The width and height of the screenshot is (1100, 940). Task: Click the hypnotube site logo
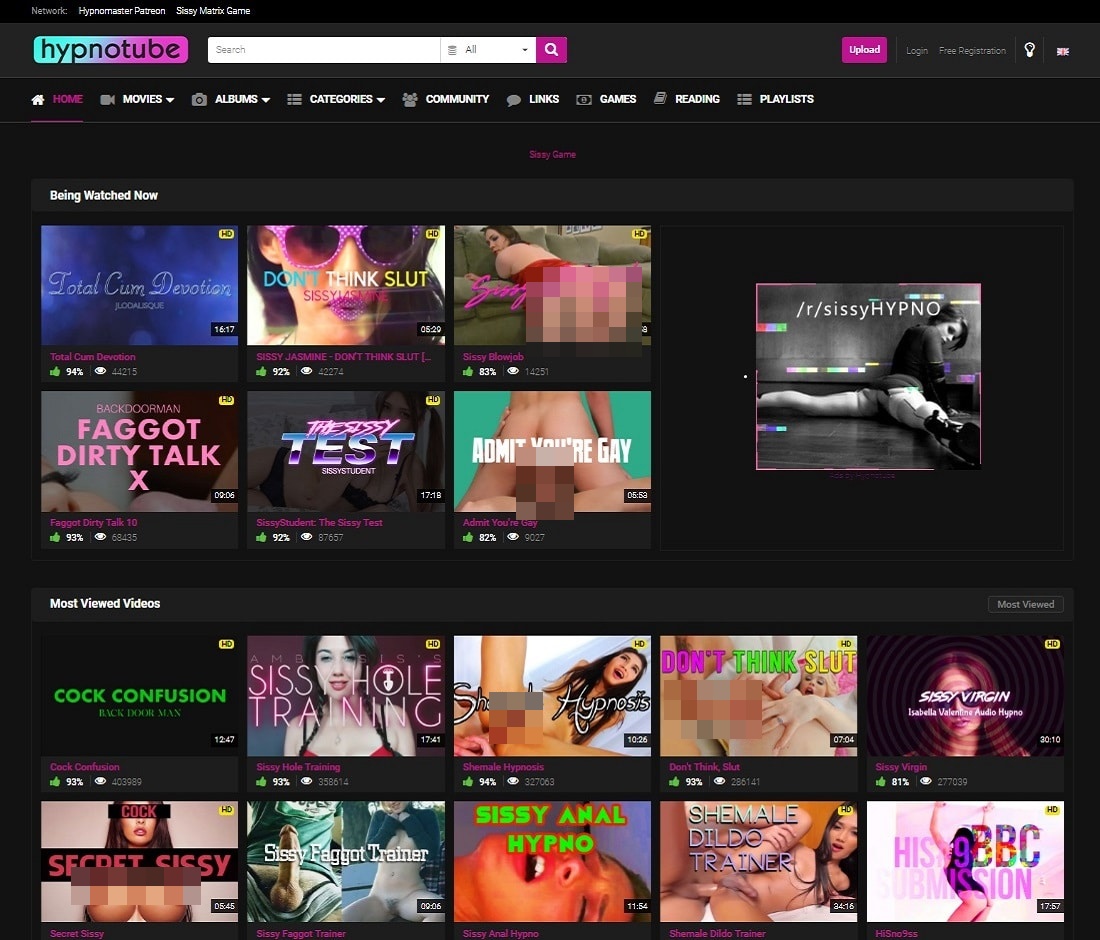pyautogui.click(x=111, y=50)
